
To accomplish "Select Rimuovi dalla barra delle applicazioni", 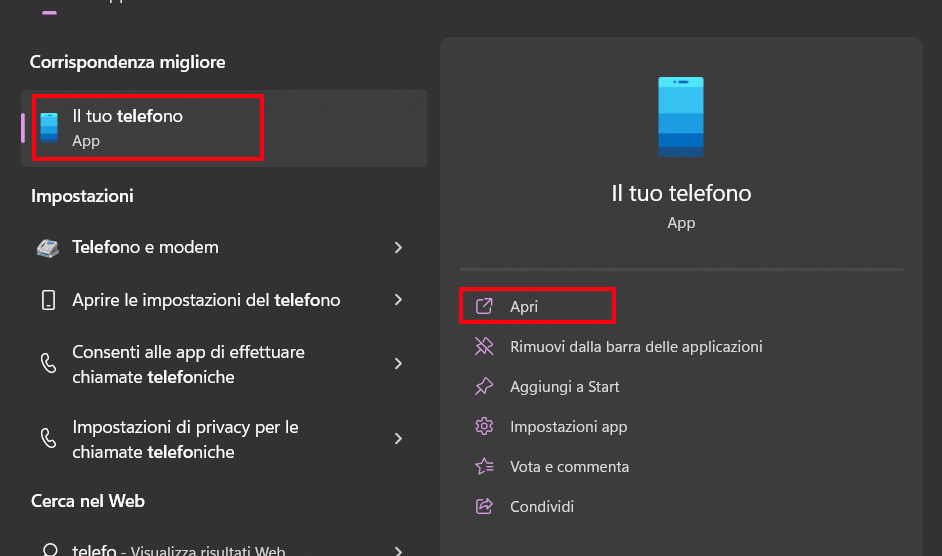I will click(636, 347).
